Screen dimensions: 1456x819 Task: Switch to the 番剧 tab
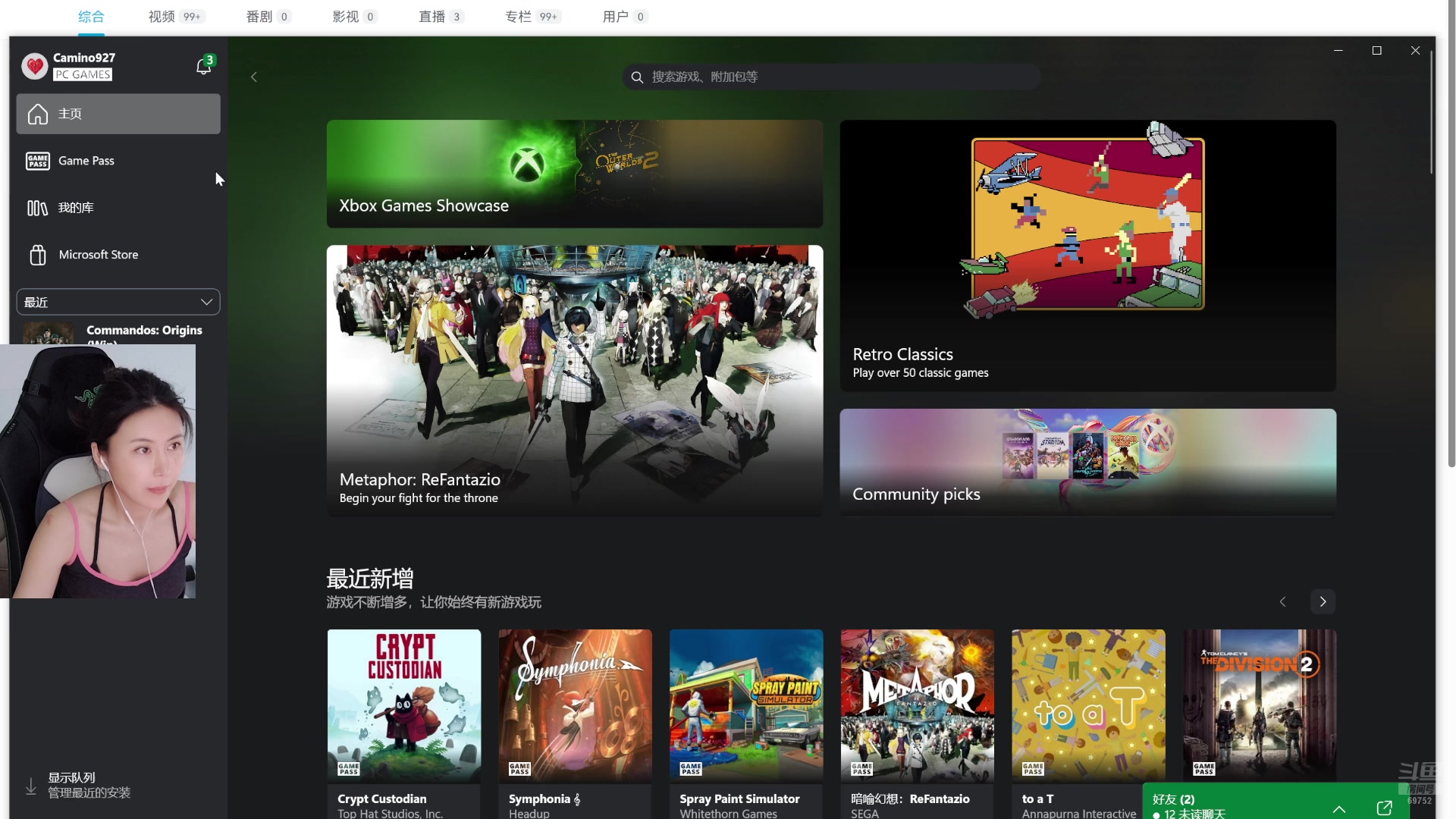click(268, 17)
